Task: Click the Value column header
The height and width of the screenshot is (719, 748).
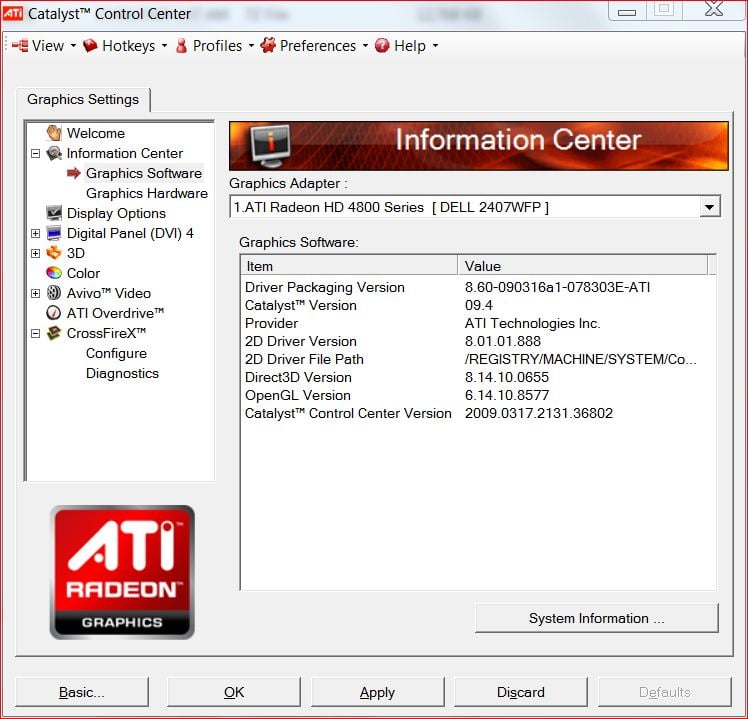Action: point(582,266)
